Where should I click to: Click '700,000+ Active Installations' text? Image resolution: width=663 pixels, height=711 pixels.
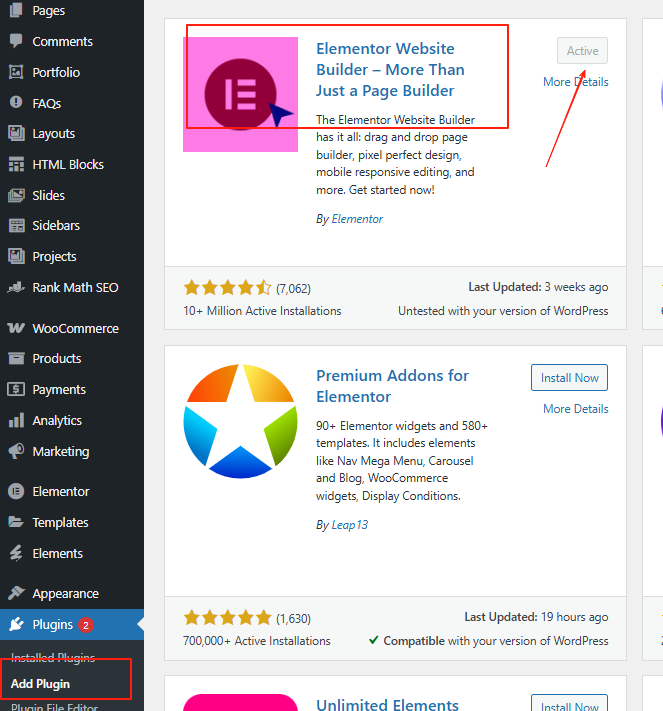pos(257,641)
